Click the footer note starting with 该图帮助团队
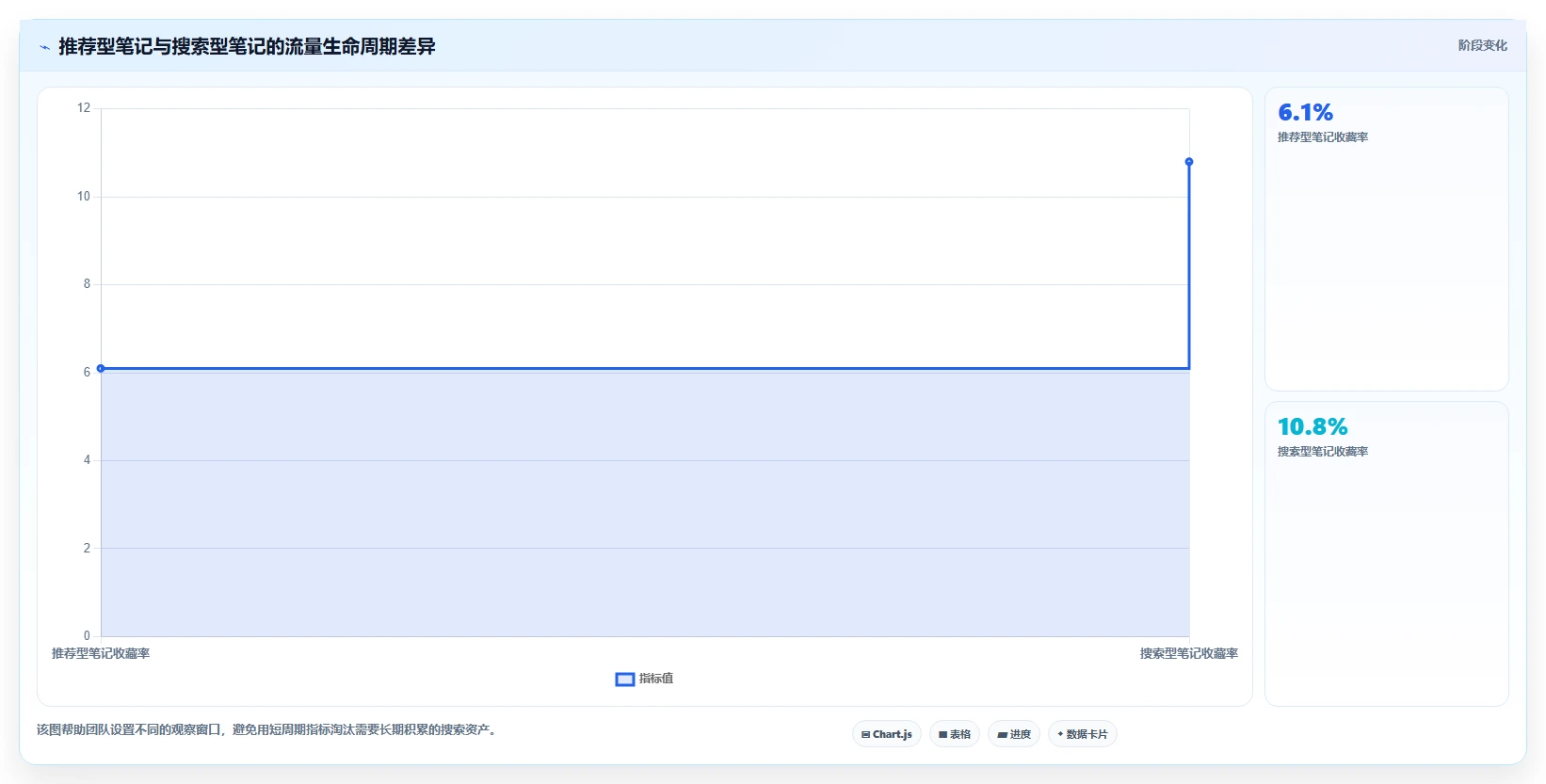Screen dimensions: 1546x784 (266, 729)
